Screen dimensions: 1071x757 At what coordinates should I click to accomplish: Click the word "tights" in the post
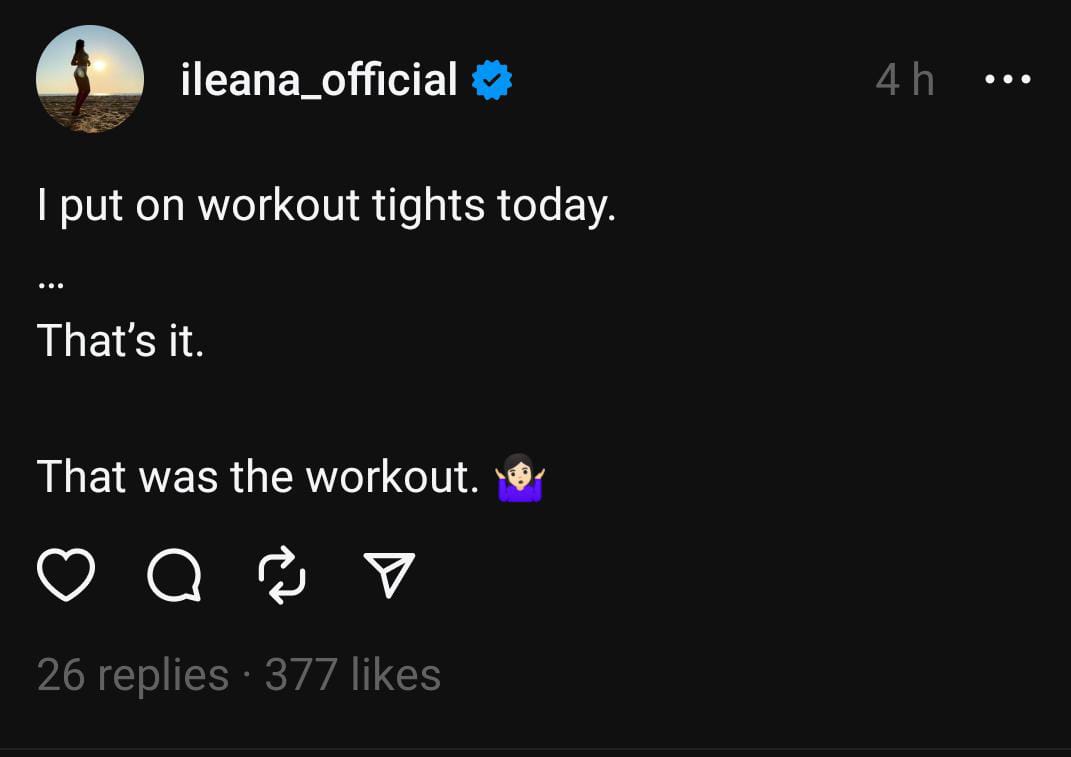428,206
